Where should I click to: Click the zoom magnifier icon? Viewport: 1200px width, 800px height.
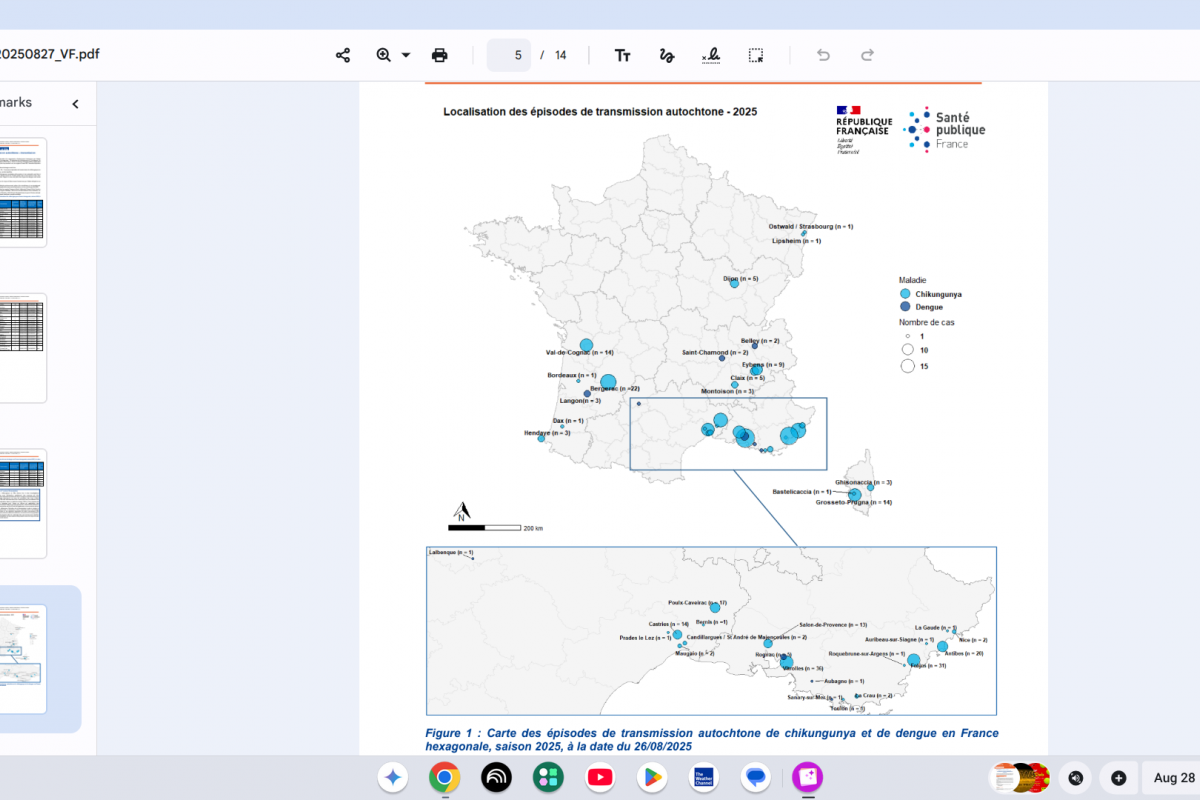[x=384, y=55]
